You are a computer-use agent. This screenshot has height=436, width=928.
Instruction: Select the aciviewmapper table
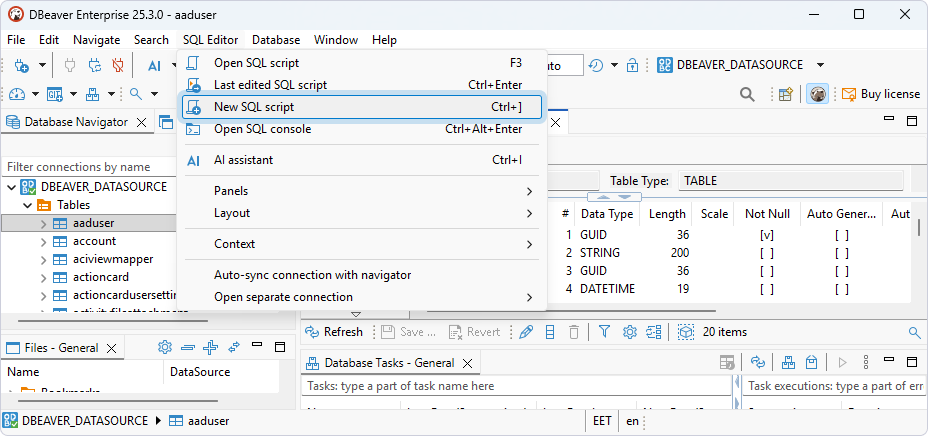[x=113, y=259]
